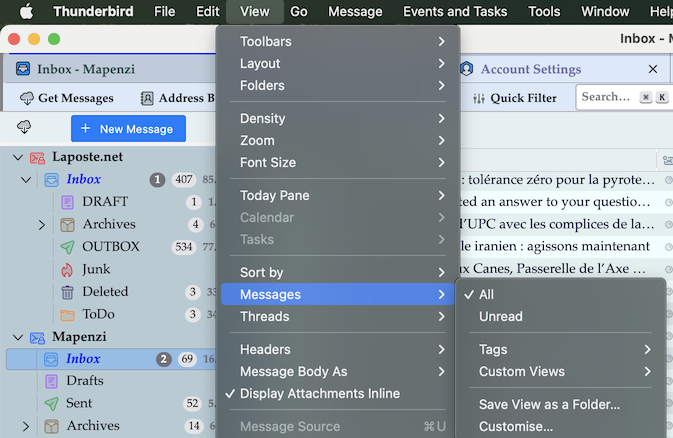
Task: Click the Deleted trash icon
Action: click(x=67, y=292)
